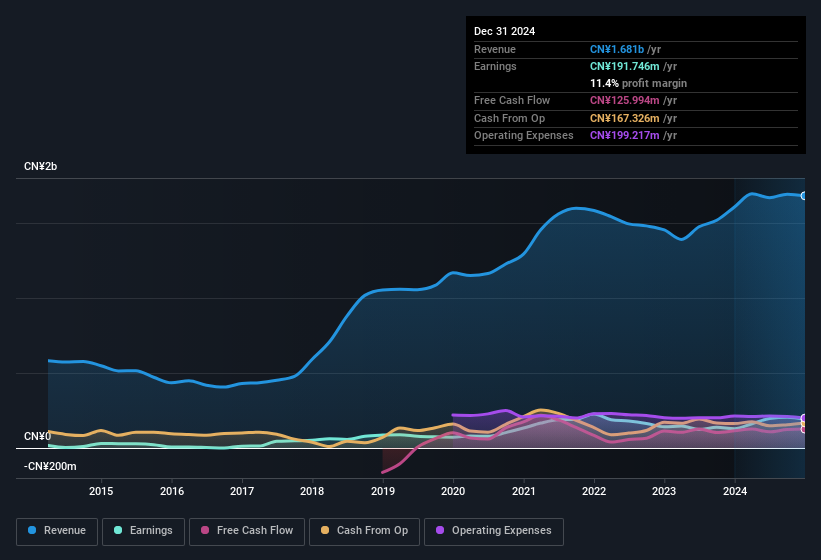Click the pink Free Cash Flow legend dot
Screen dimensions: 821x560
click(205, 531)
